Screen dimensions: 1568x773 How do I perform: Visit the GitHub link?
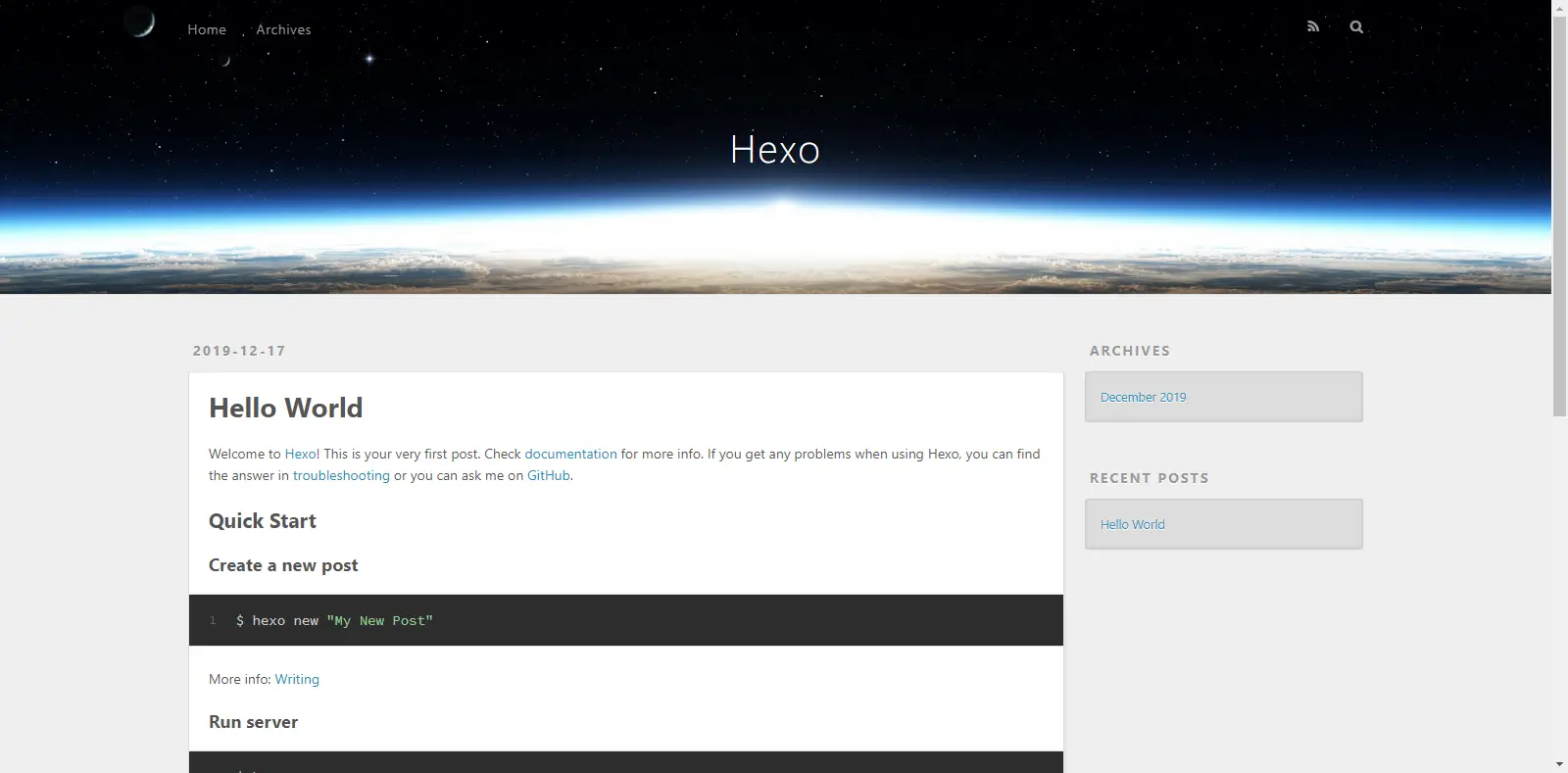(x=549, y=475)
